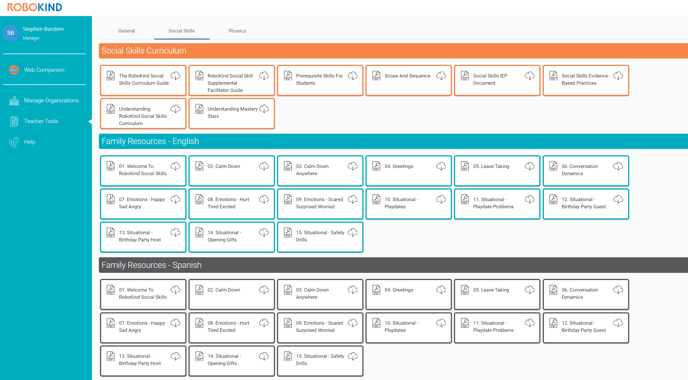Download English 03. Calm Down Anywhere

353,166
